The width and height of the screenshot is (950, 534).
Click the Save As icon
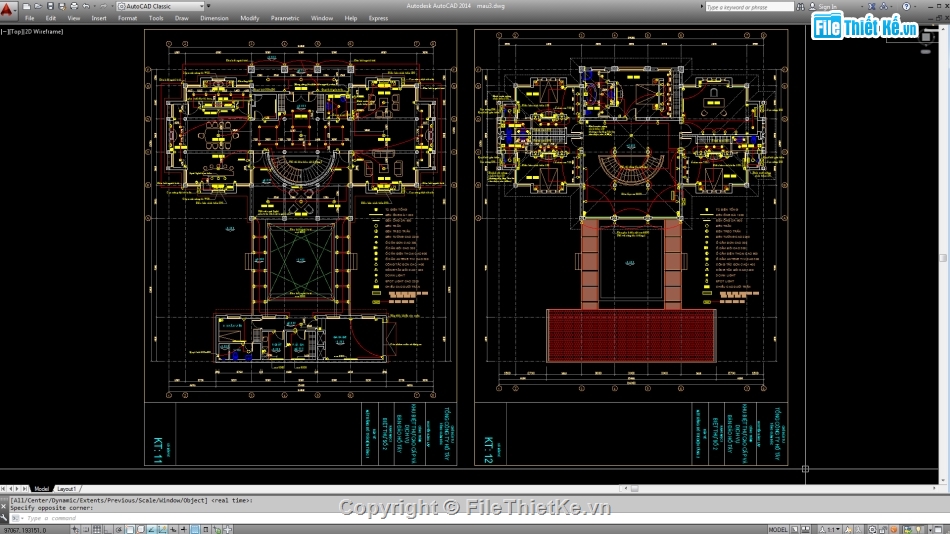62,6
